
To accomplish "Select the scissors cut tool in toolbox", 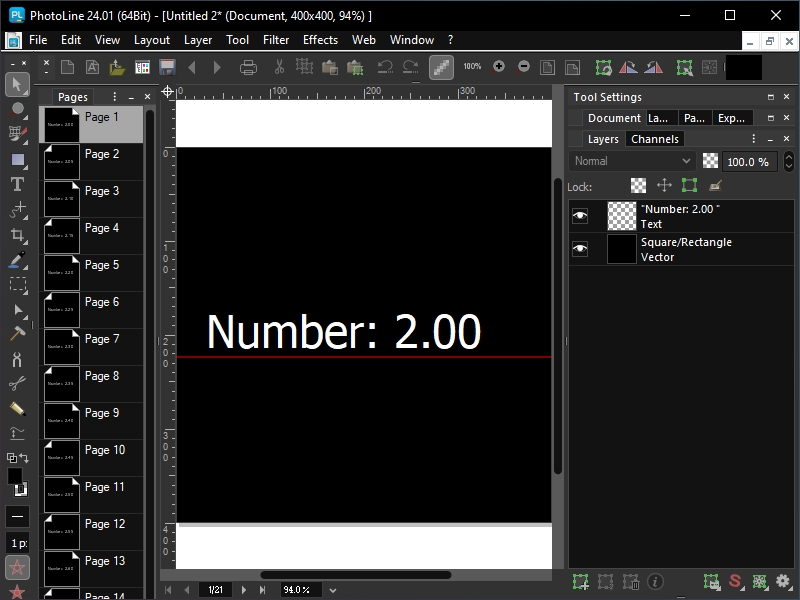I will (x=17, y=384).
